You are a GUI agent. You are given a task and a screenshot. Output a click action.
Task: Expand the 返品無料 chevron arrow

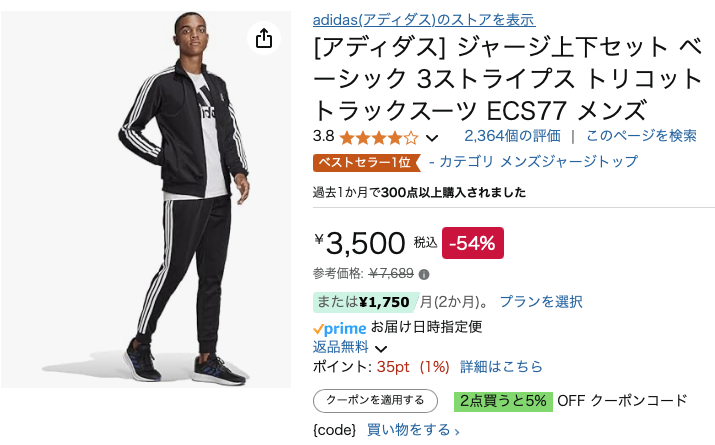[380, 349]
